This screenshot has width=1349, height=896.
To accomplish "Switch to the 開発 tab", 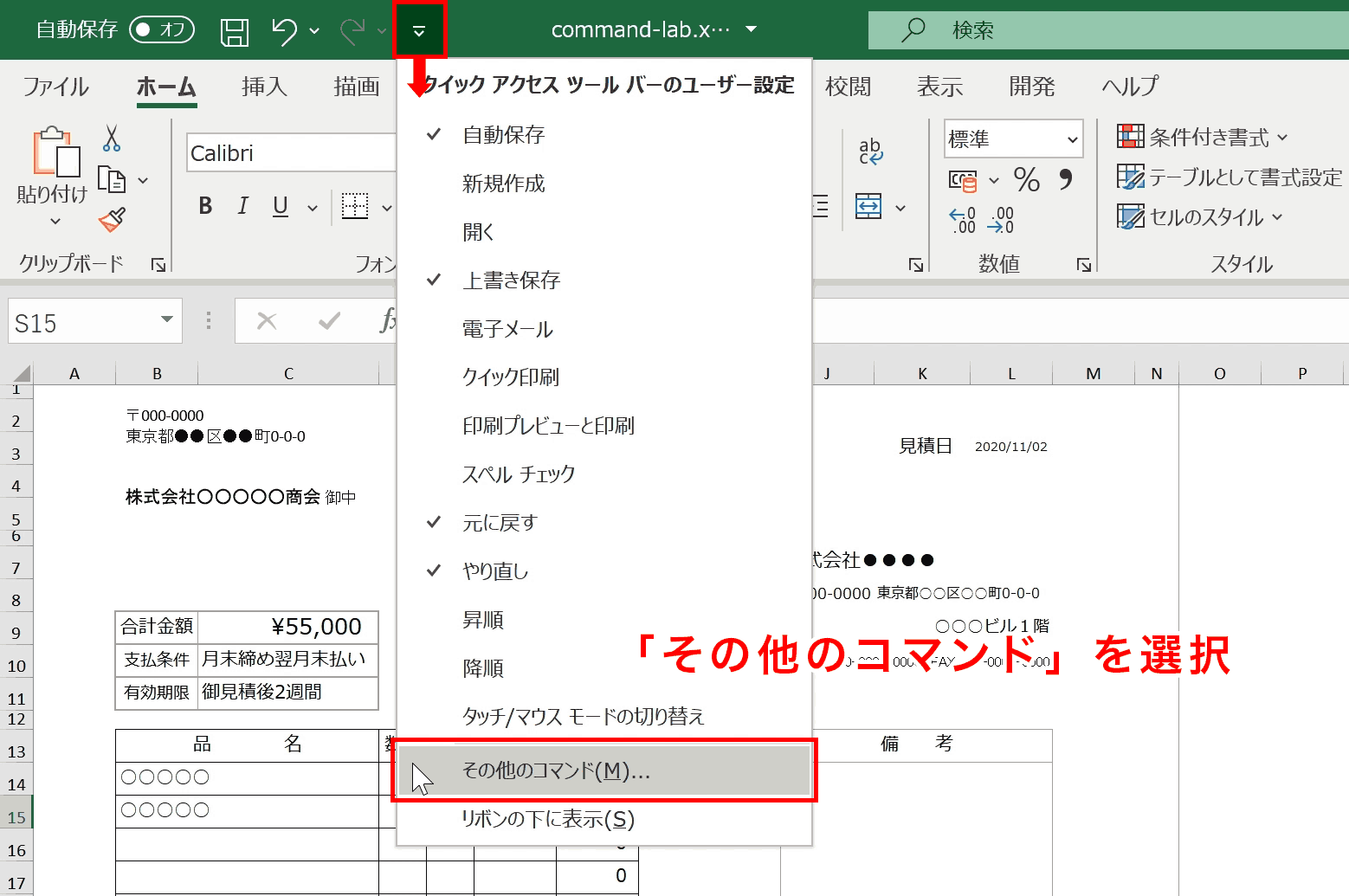I will pos(1032,87).
